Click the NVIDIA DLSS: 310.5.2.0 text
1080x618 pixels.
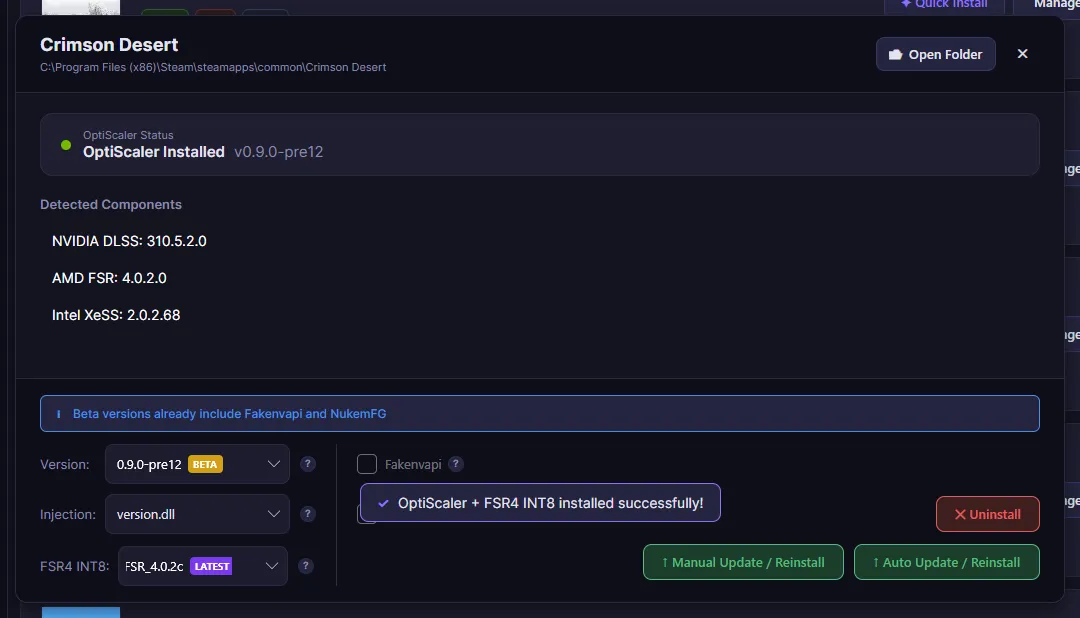129,241
